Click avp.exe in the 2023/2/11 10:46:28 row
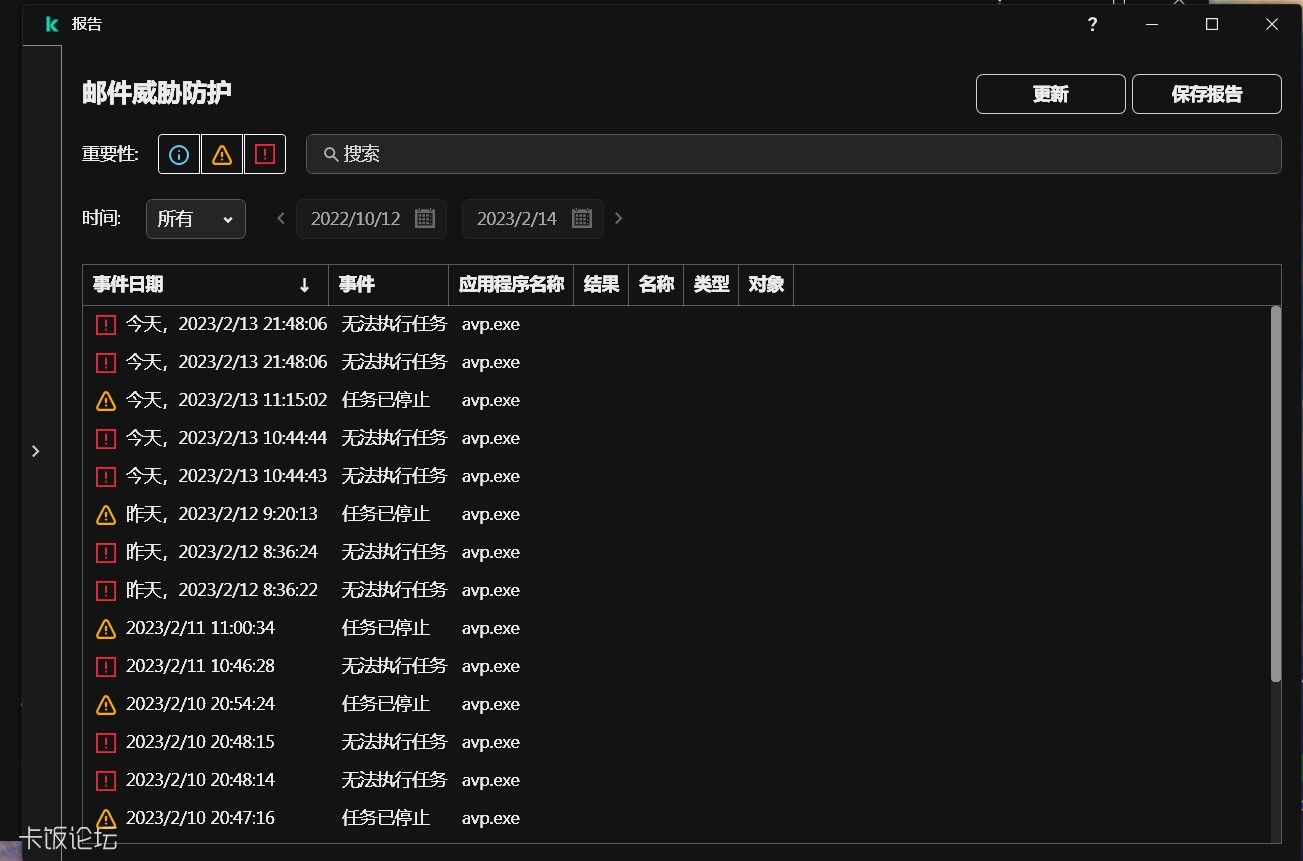 tap(491, 666)
